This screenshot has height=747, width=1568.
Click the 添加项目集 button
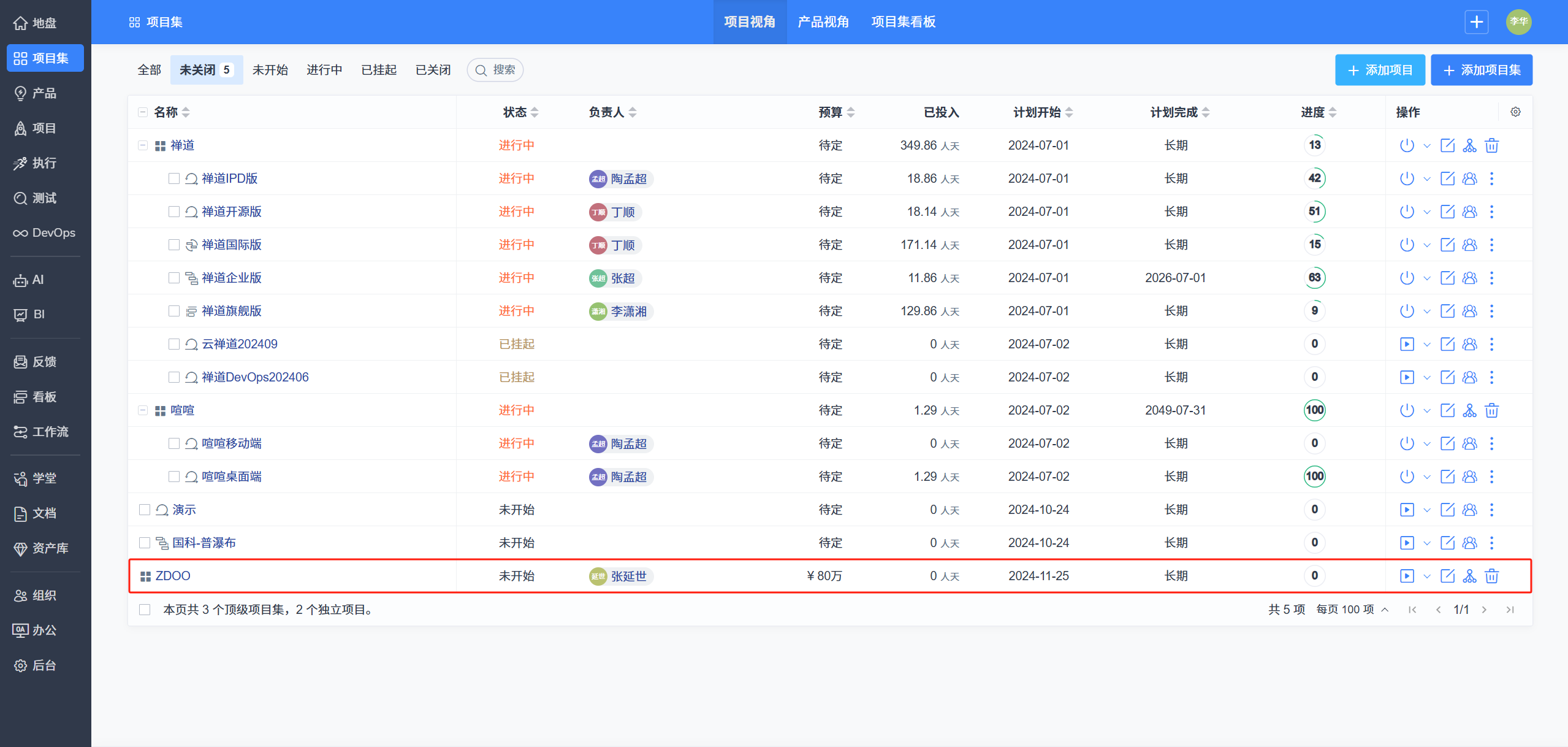coord(1481,70)
